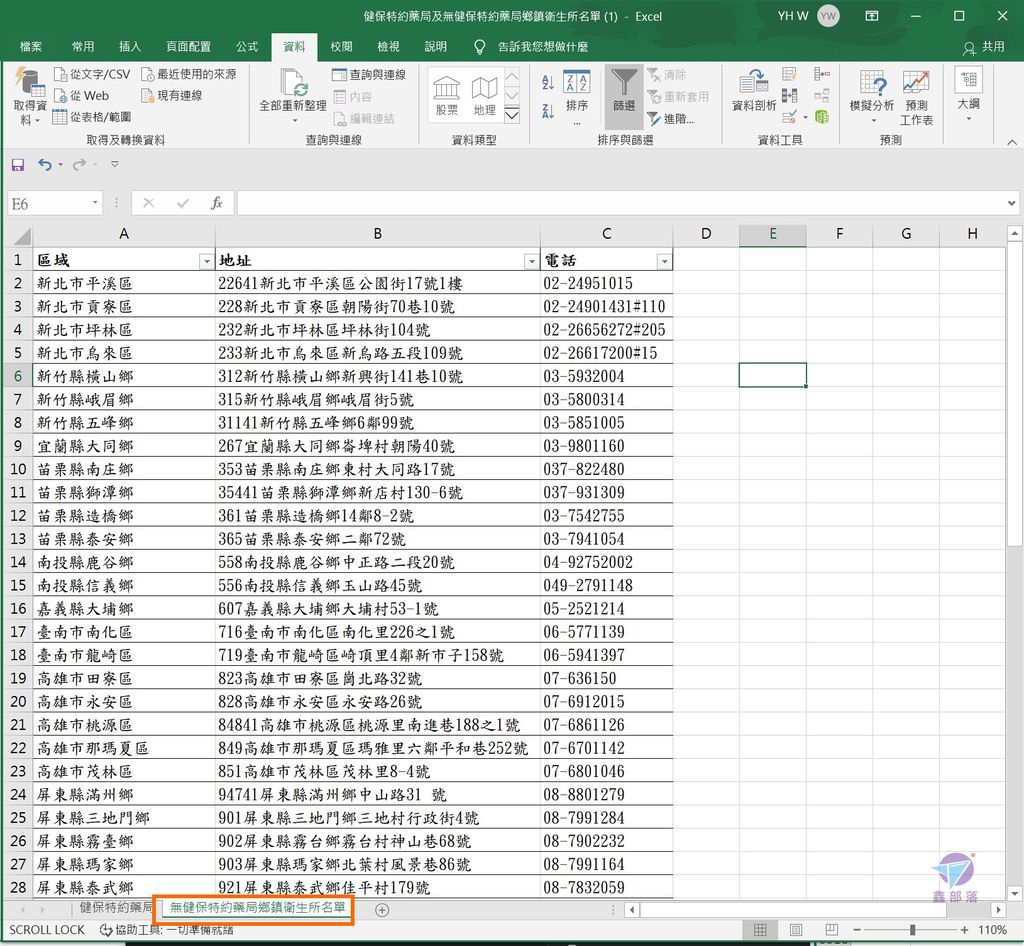
Task: Click the Refresh All (全部重新整理) icon
Action: coord(293,83)
